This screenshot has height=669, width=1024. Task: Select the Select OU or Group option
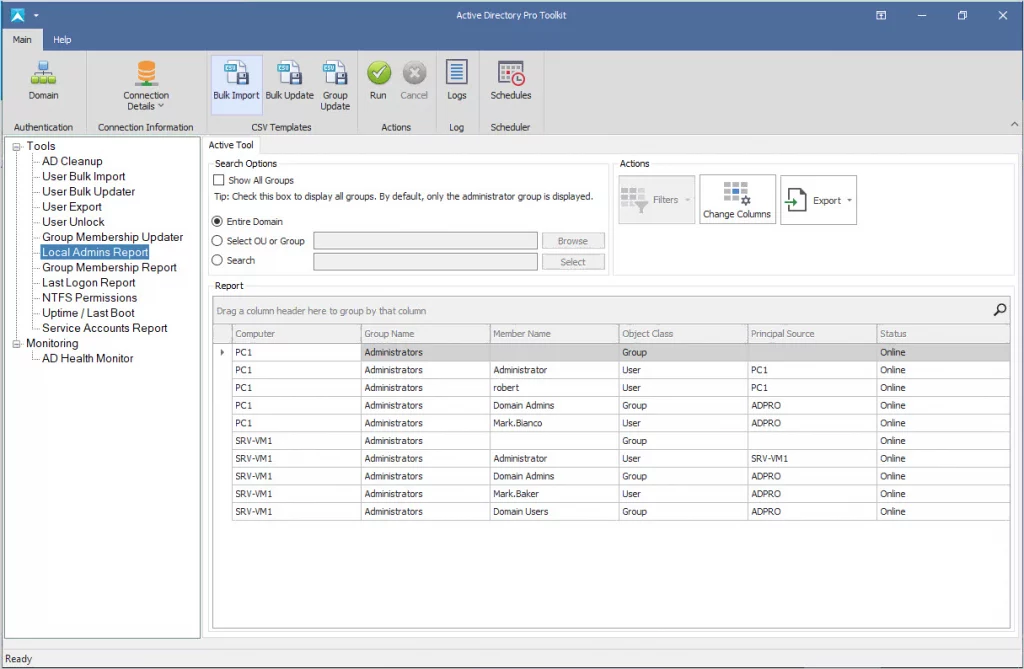point(217,241)
